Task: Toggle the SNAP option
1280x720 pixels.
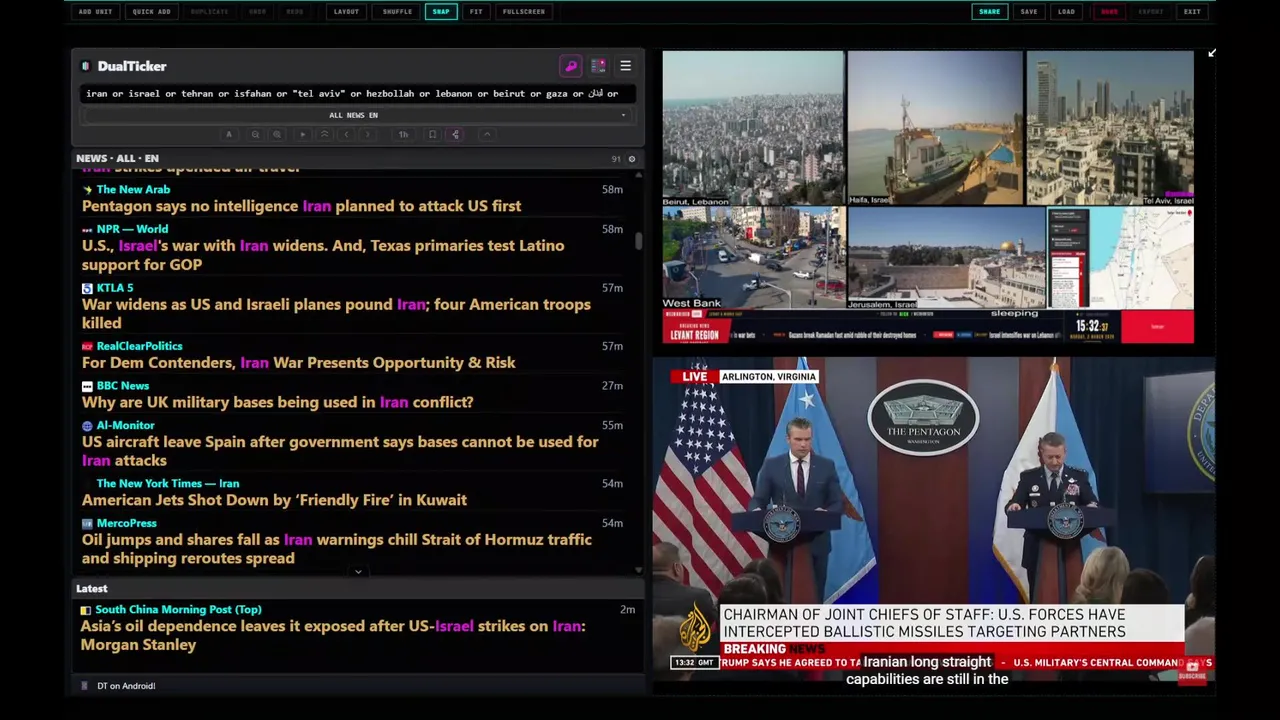Action: 441,12
